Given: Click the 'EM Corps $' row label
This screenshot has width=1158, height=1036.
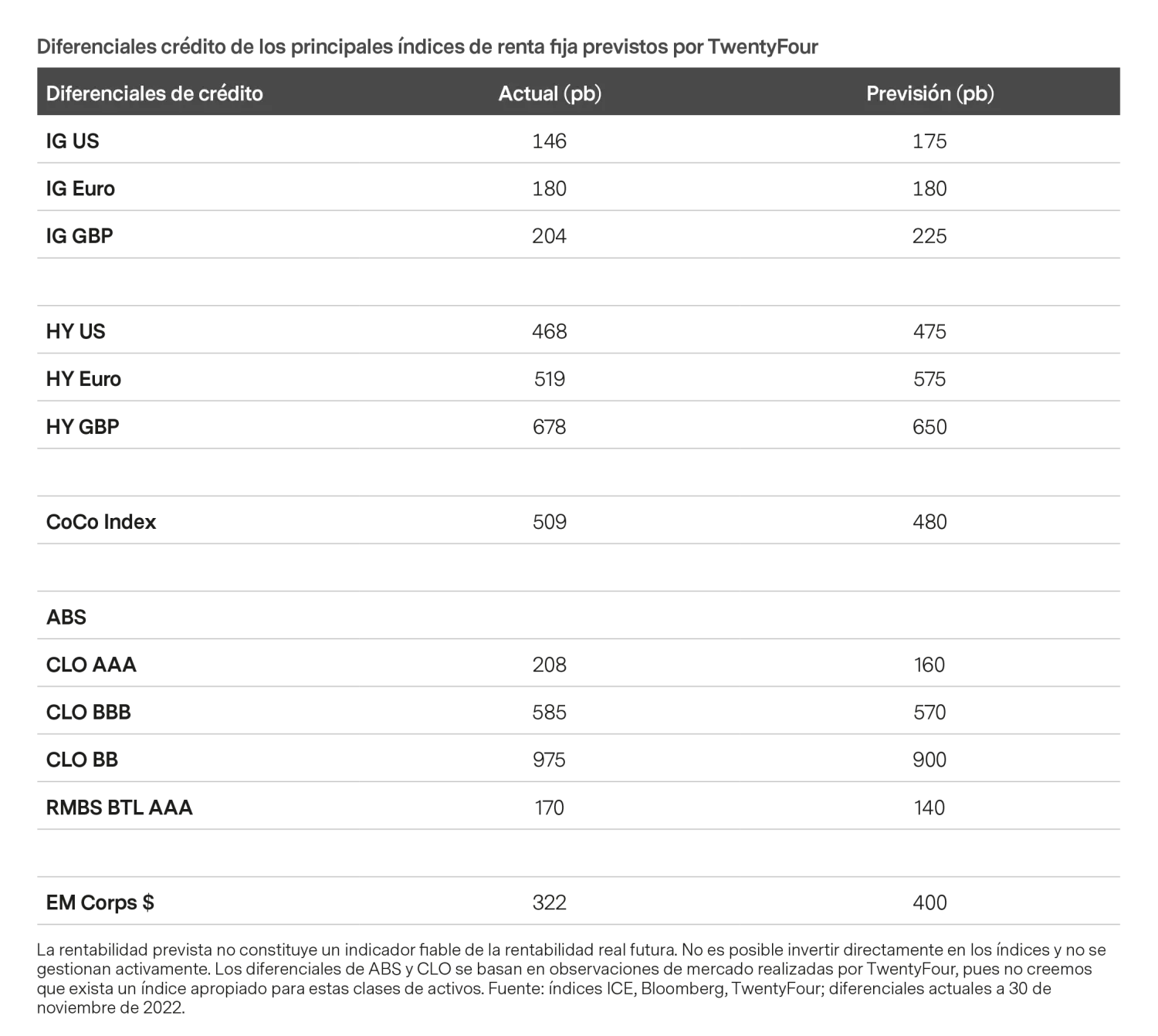Looking at the screenshot, I should point(100,902).
